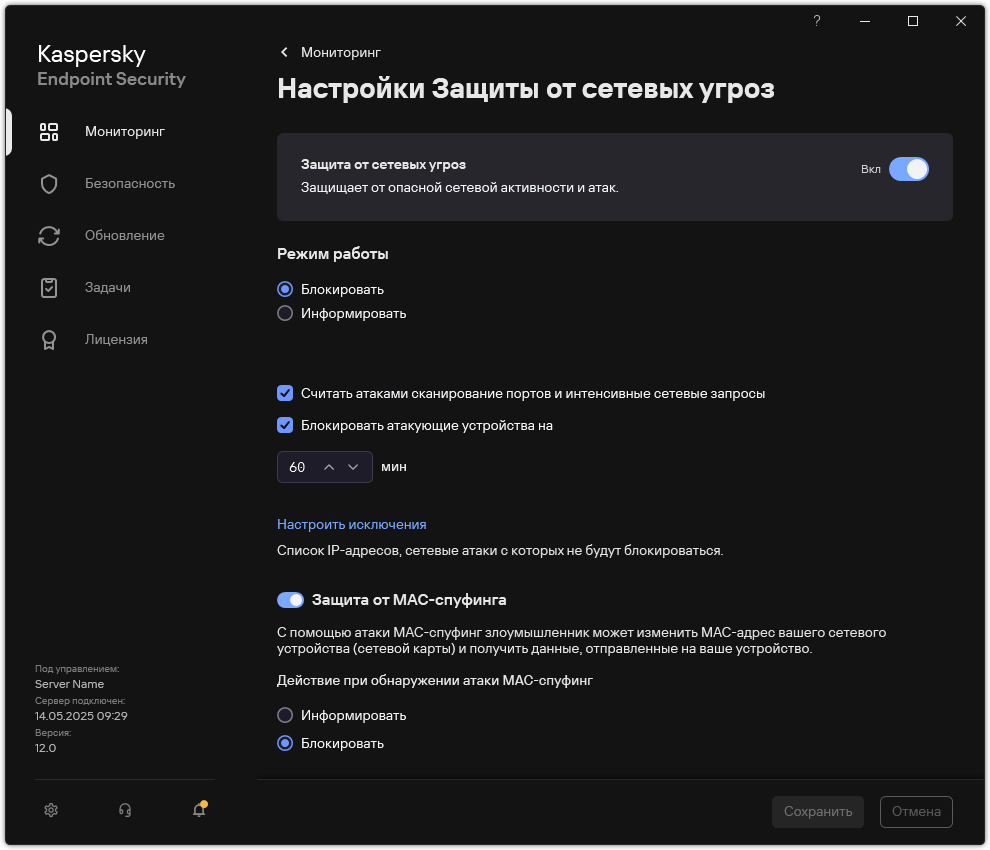Click the License ribbon badge icon
Image resolution: width=990 pixels, height=850 pixels.
(49, 340)
